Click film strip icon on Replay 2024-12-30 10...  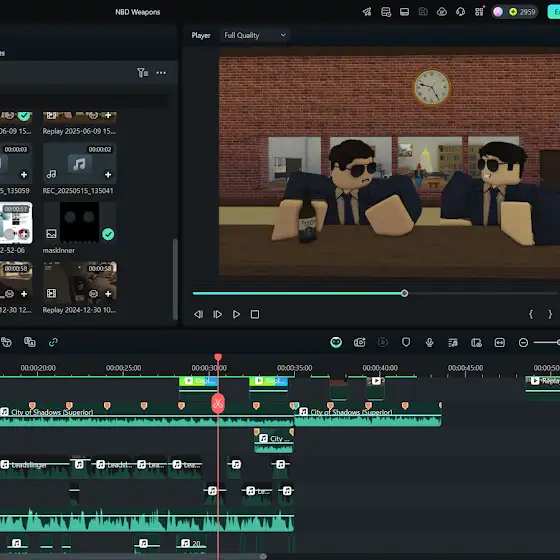[x=51, y=294]
